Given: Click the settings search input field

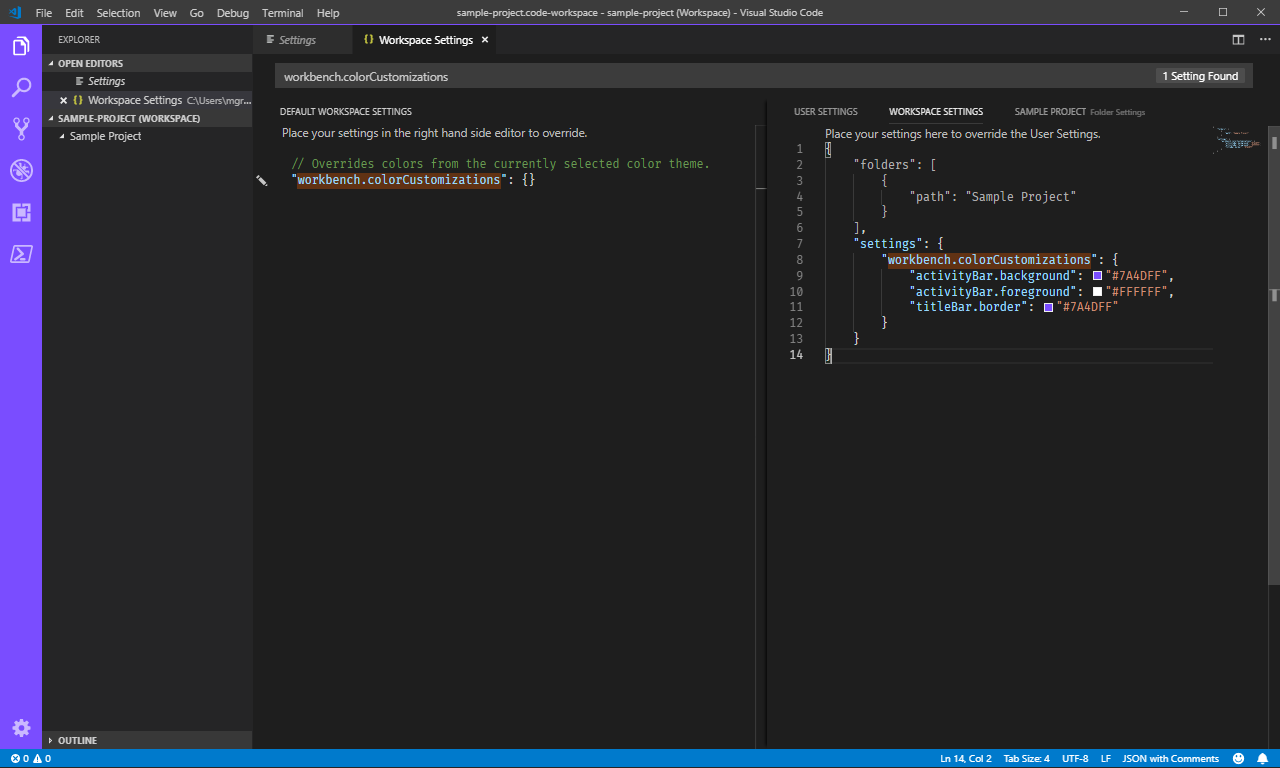Looking at the screenshot, I should pyautogui.click(x=712, y=76).
